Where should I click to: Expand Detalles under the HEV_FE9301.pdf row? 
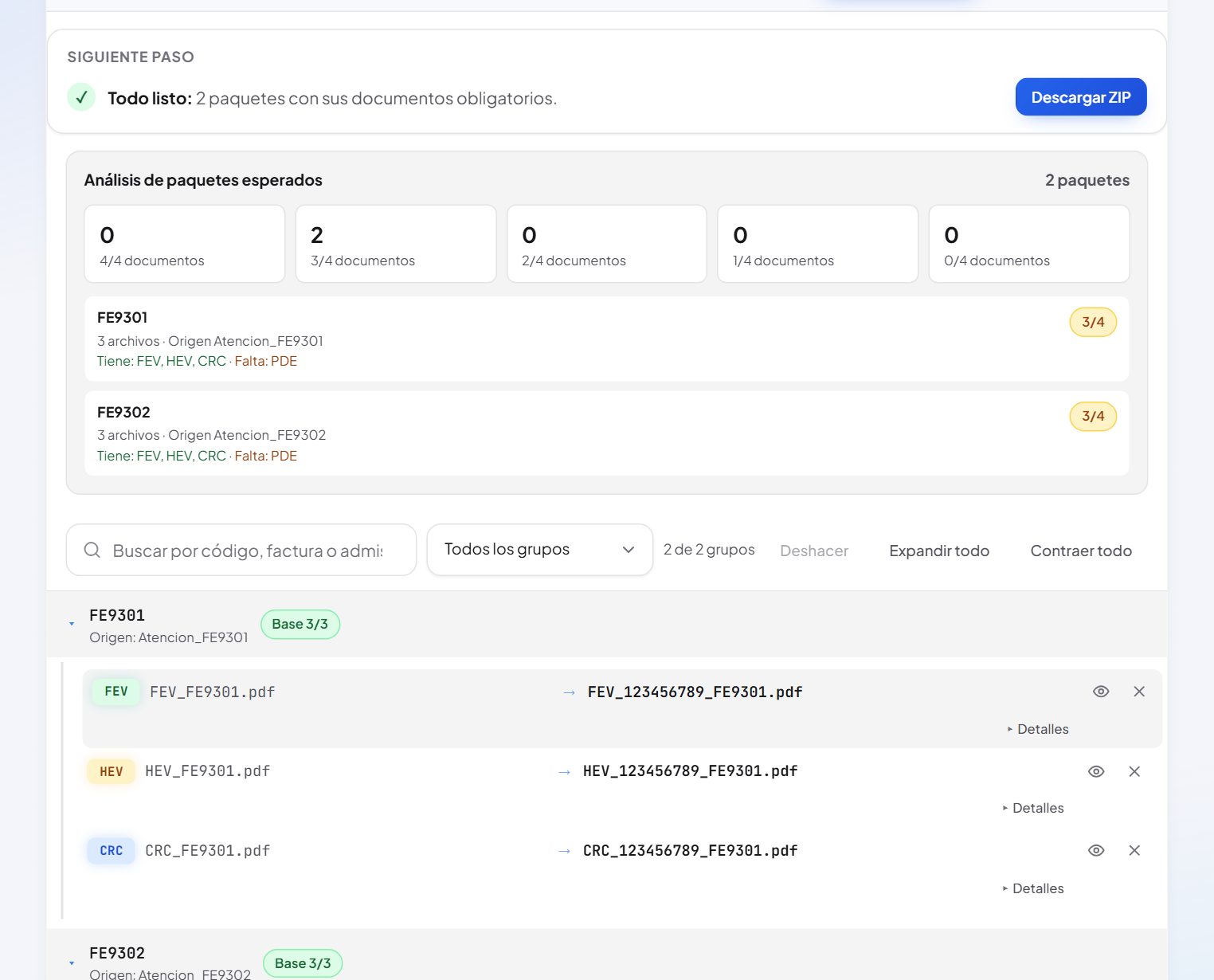pos(1033,808)
